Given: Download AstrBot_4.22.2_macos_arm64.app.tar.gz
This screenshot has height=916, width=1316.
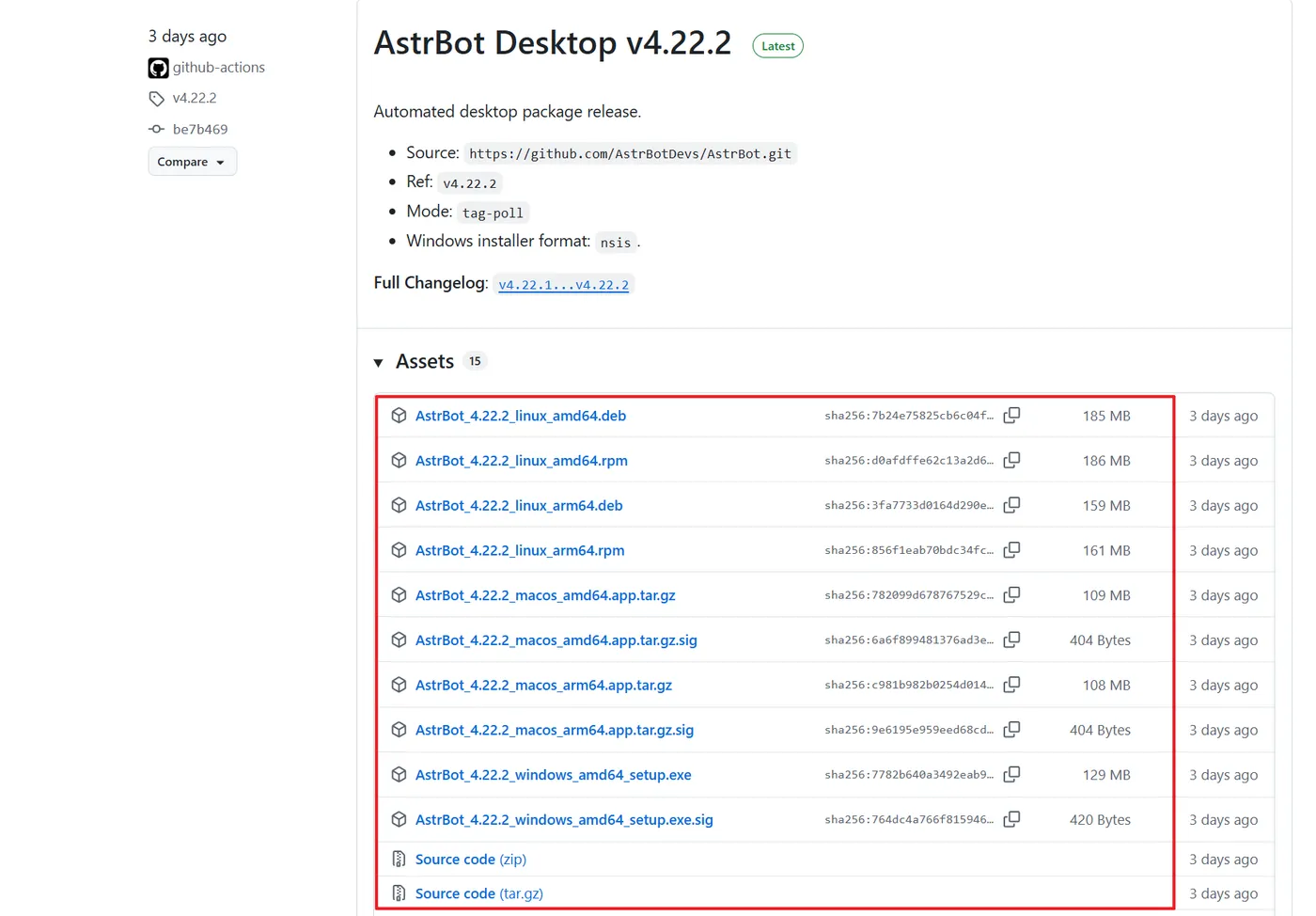Looking at the screenshot, I should pyautogui.click(x=543, y=685).
